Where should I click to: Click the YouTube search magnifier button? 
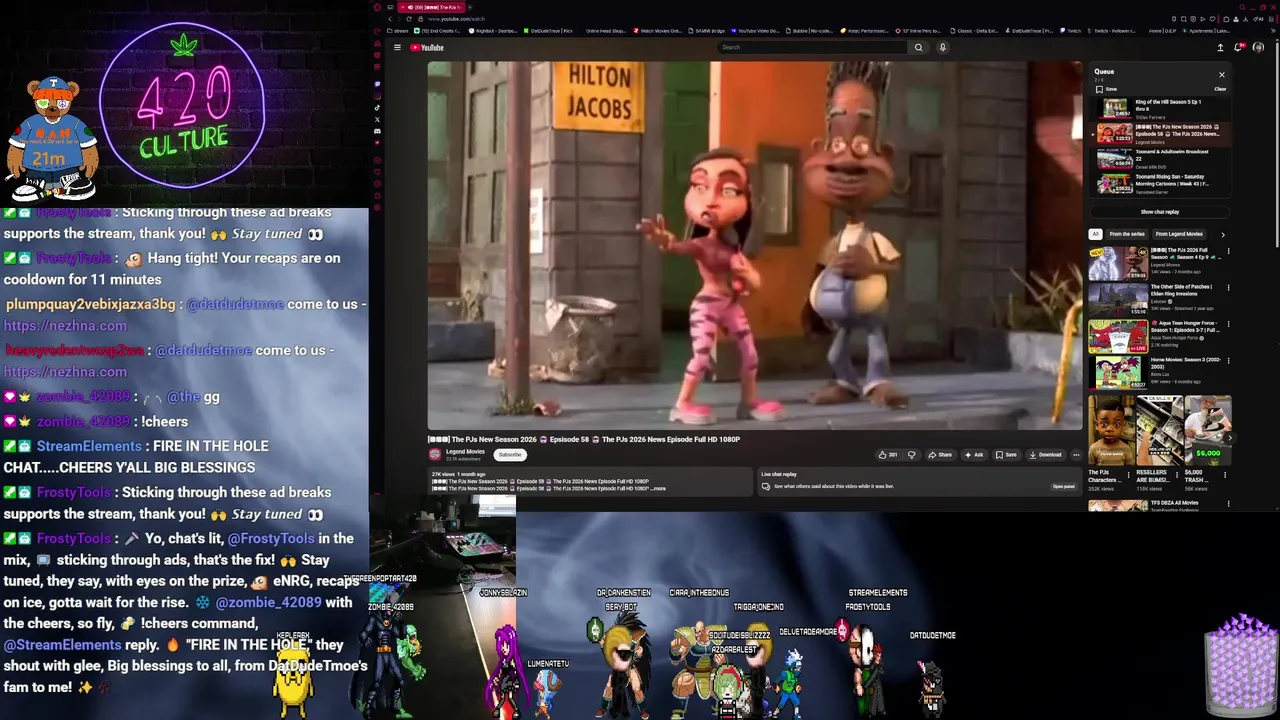pos(918,47)
